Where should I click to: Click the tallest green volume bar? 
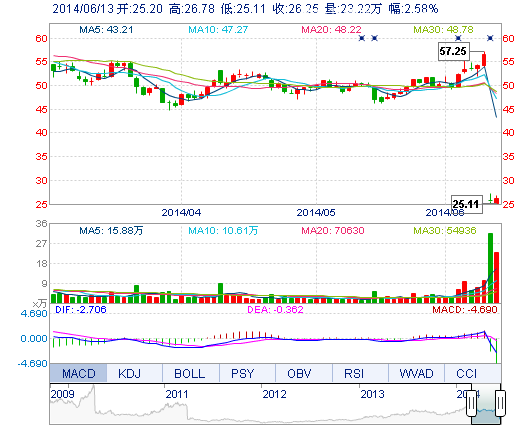[490, 268]
